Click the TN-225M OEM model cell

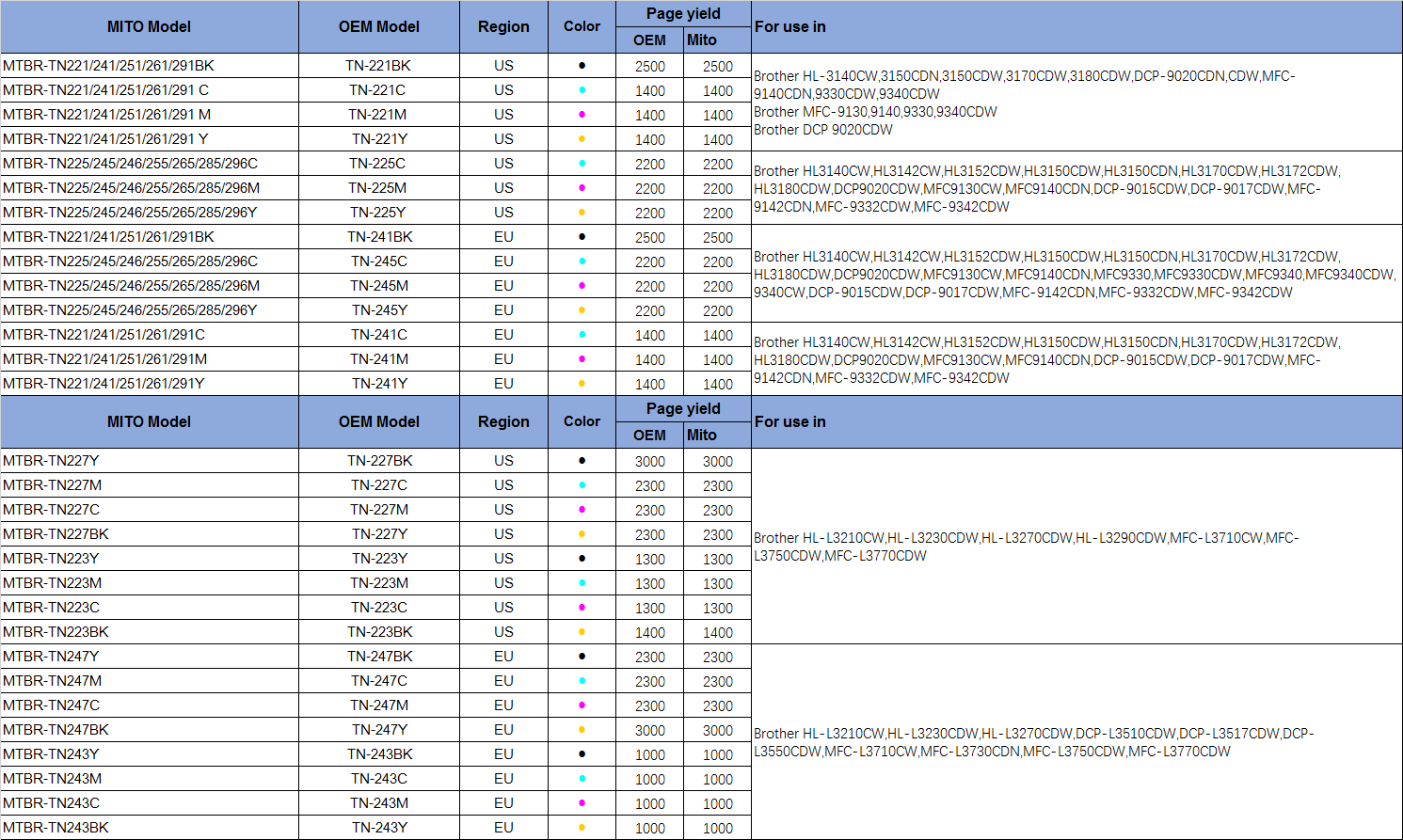[x=378, y=188]
